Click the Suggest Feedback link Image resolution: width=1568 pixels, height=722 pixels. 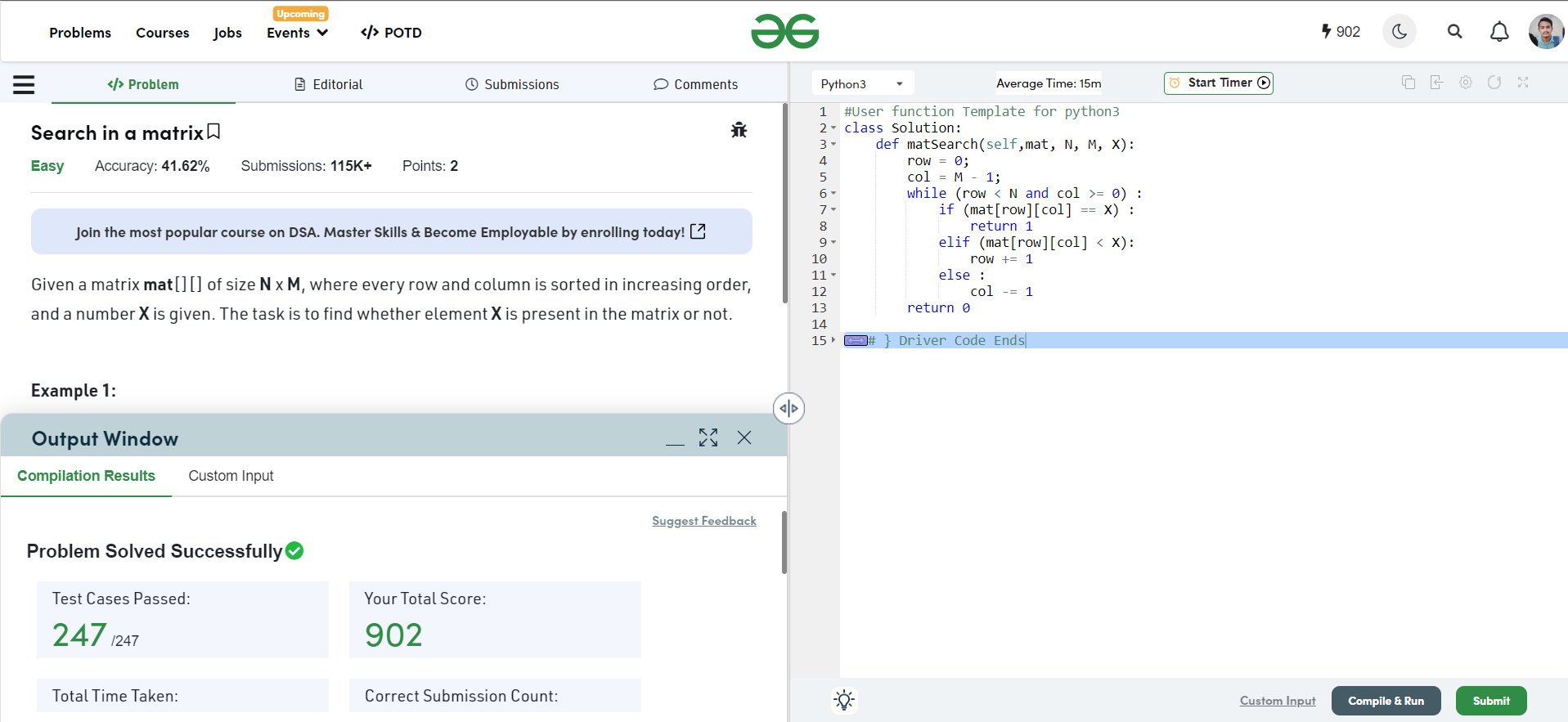[x=704, y=521]
